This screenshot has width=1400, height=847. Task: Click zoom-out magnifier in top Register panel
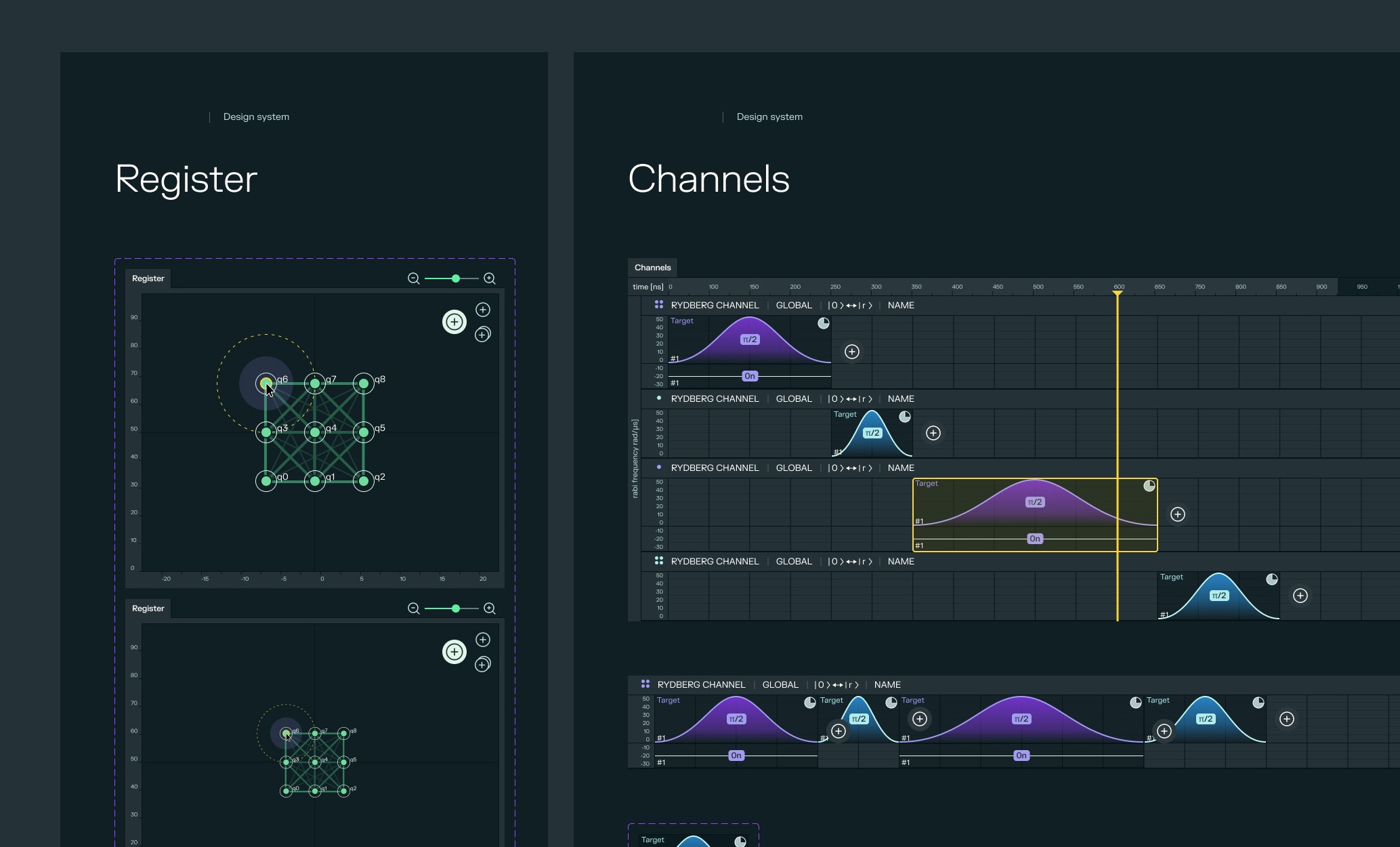(413, 278)
